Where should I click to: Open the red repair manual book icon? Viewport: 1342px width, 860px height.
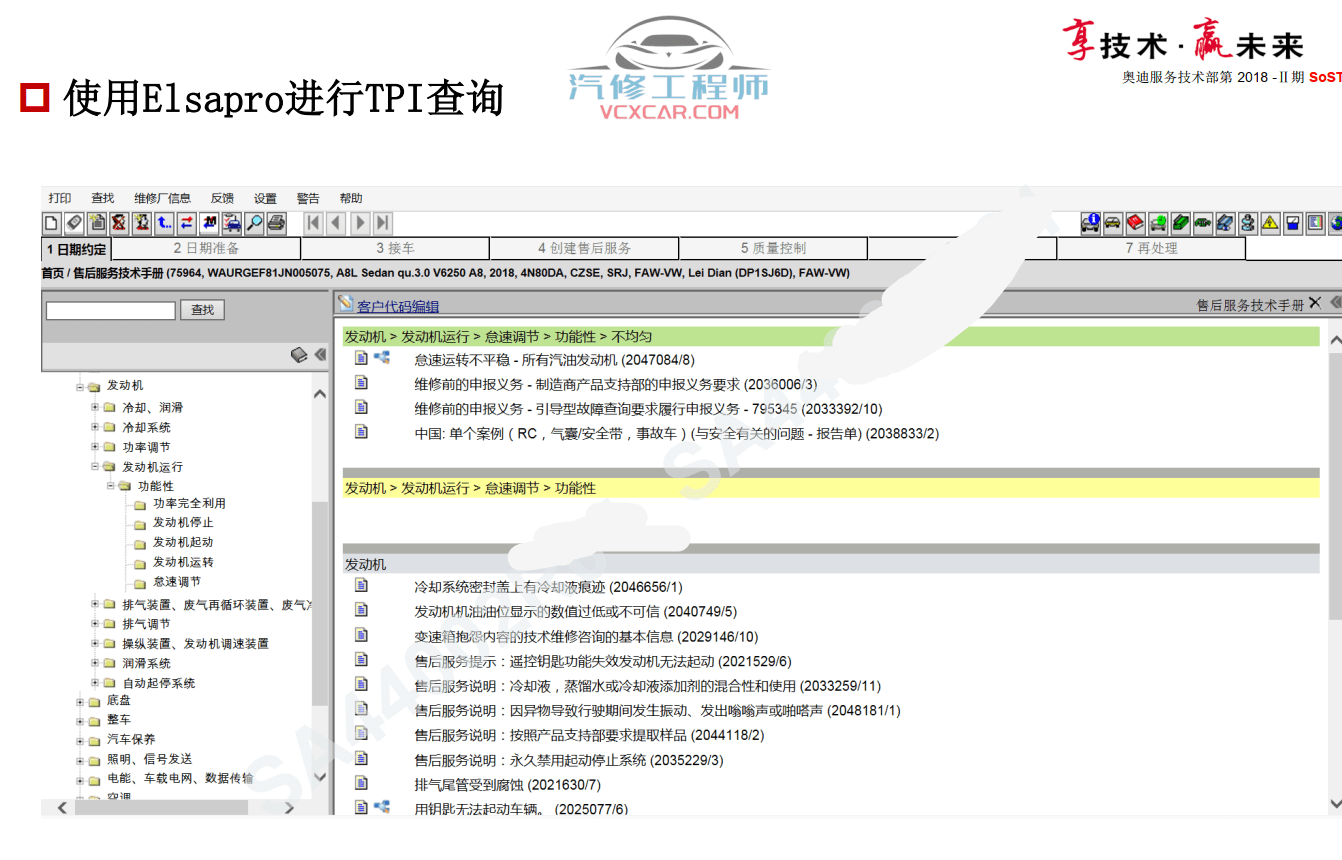point(1135,223)
